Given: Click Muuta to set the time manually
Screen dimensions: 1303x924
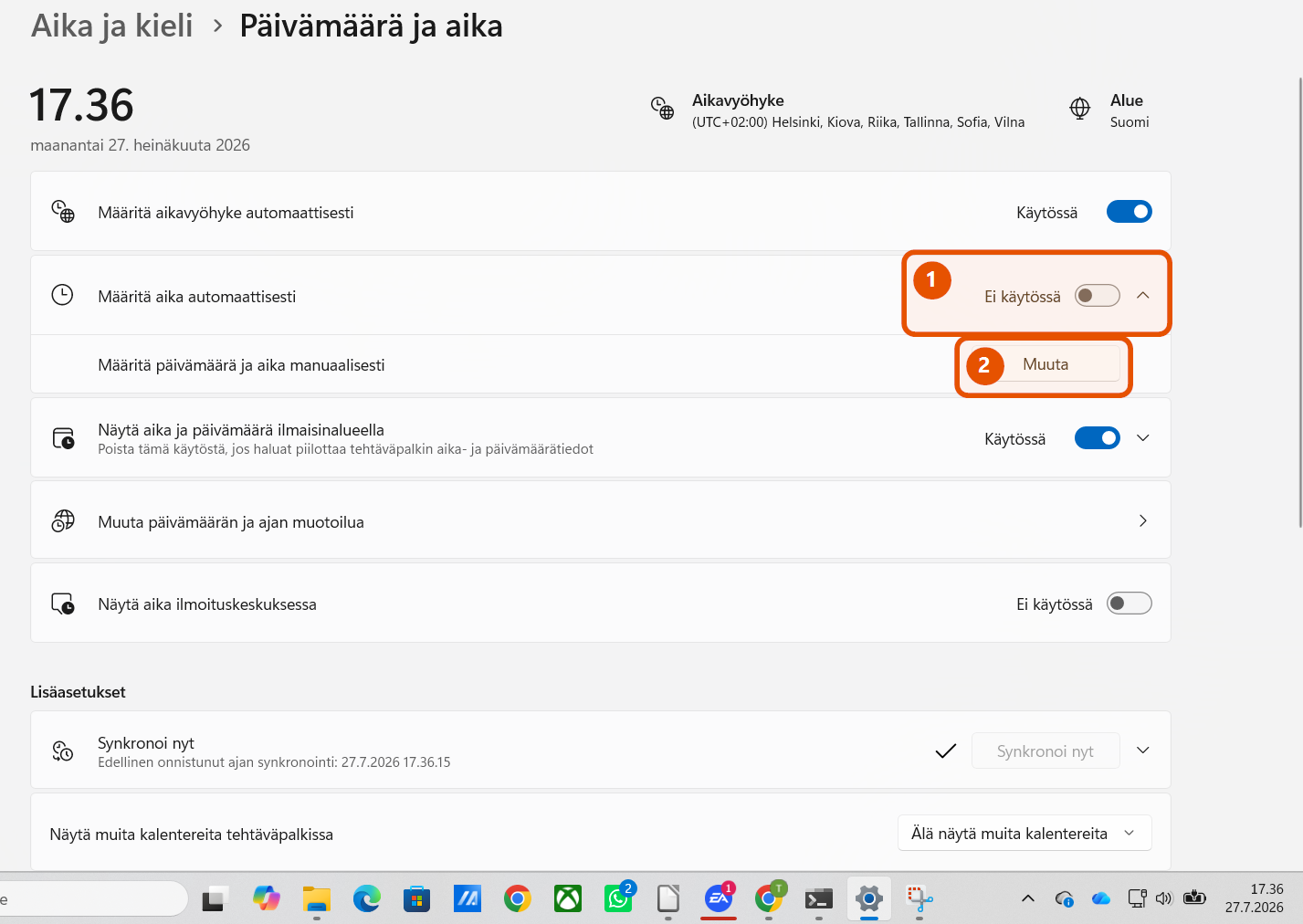Looking at the screenshot, I should (x=1046, y=364).
